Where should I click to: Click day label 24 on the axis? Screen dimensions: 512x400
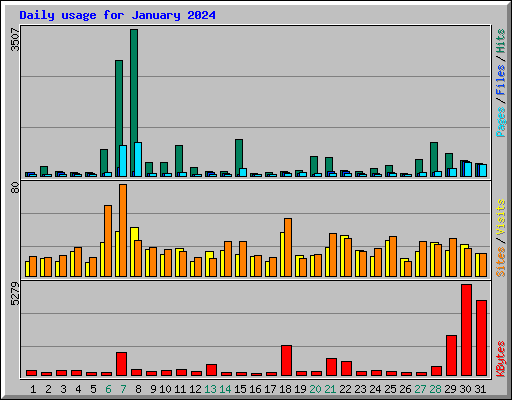(375, 389)
